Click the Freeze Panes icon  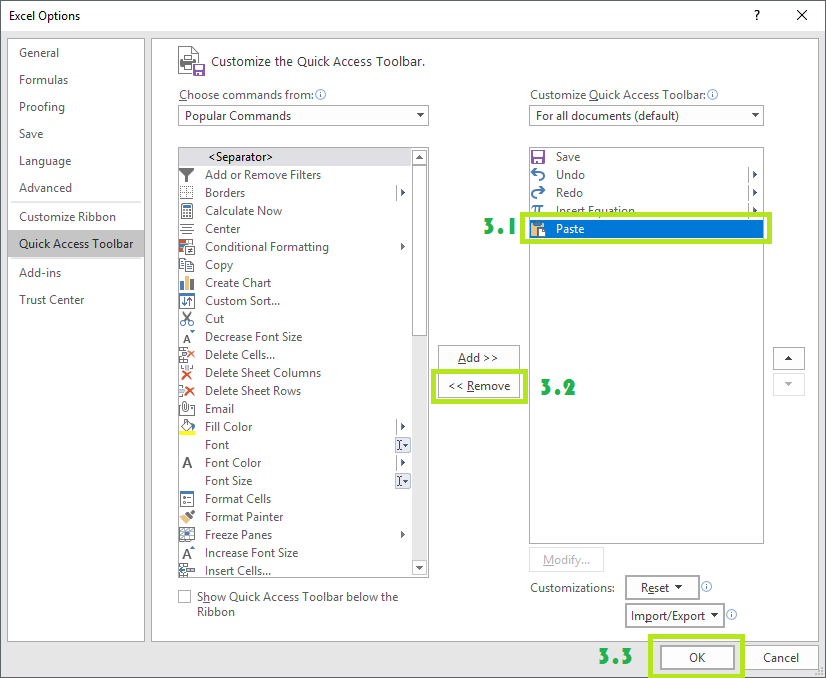pyautogui.click(x=186, y=535)
